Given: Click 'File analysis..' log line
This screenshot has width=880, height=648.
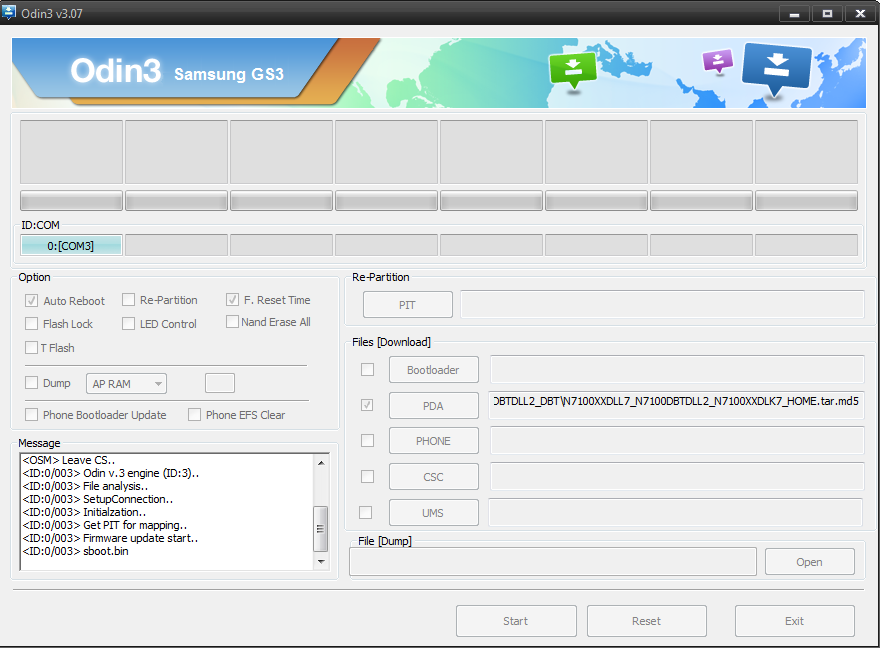Looking at the screenshot, I should pos(85,486).
